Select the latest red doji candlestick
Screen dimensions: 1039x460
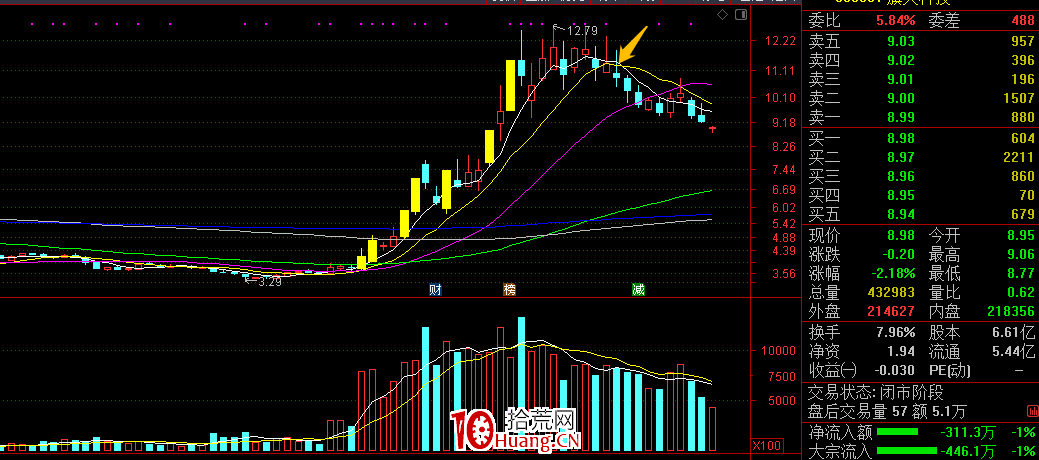point(712,129)
